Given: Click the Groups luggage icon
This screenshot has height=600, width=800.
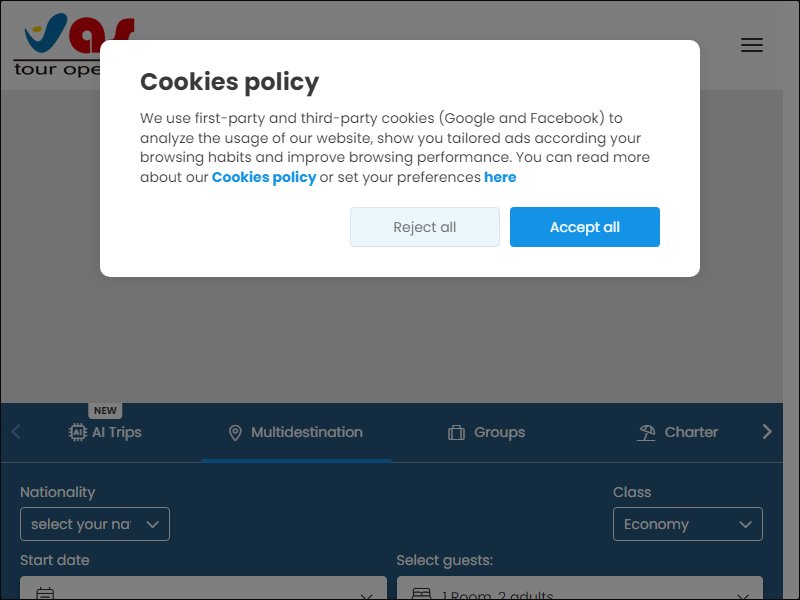Looking at the screenshot, I should 456,433.
